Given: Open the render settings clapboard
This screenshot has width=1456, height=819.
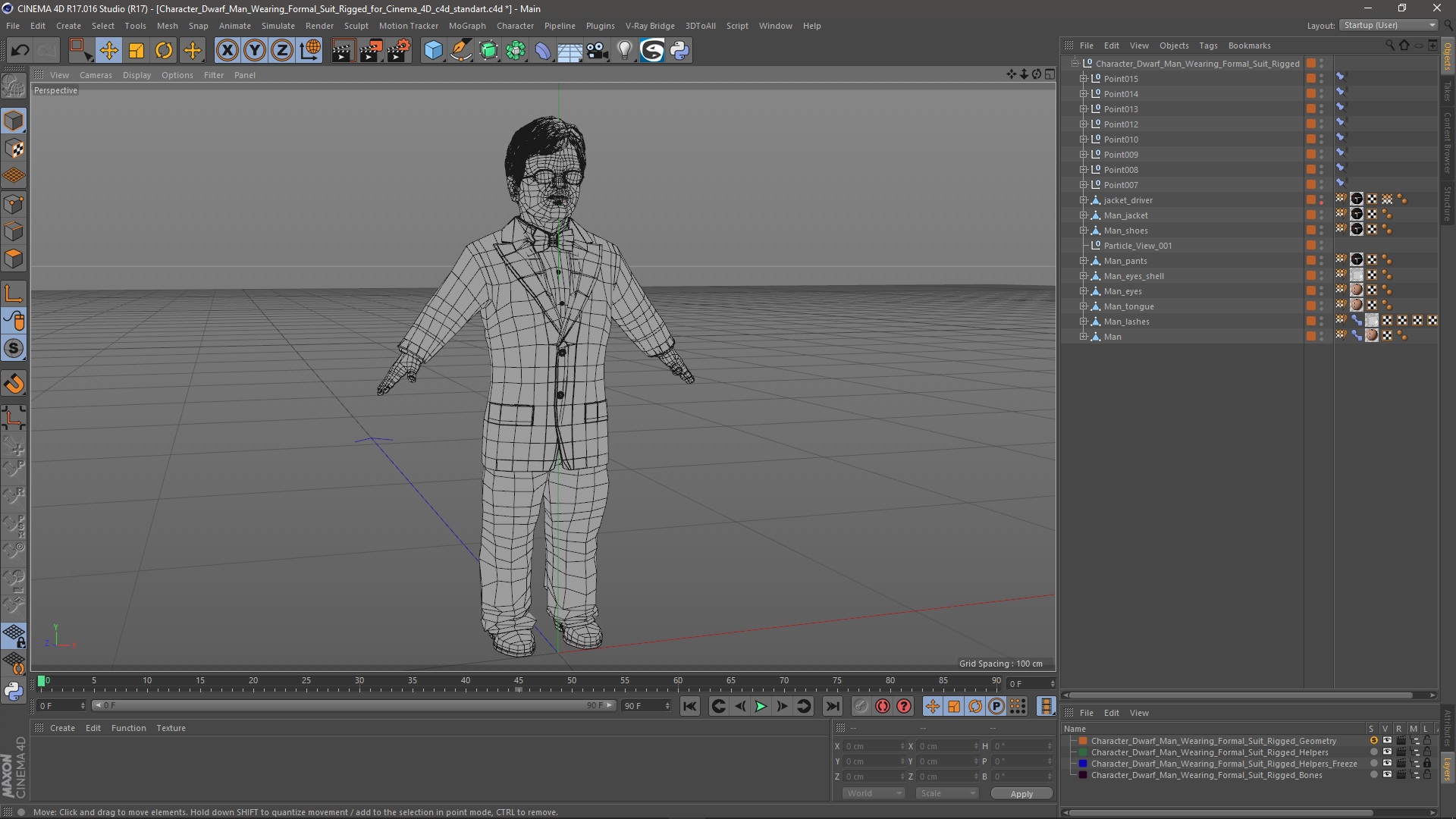Looking at the screenshot, I should pos(399,51).
